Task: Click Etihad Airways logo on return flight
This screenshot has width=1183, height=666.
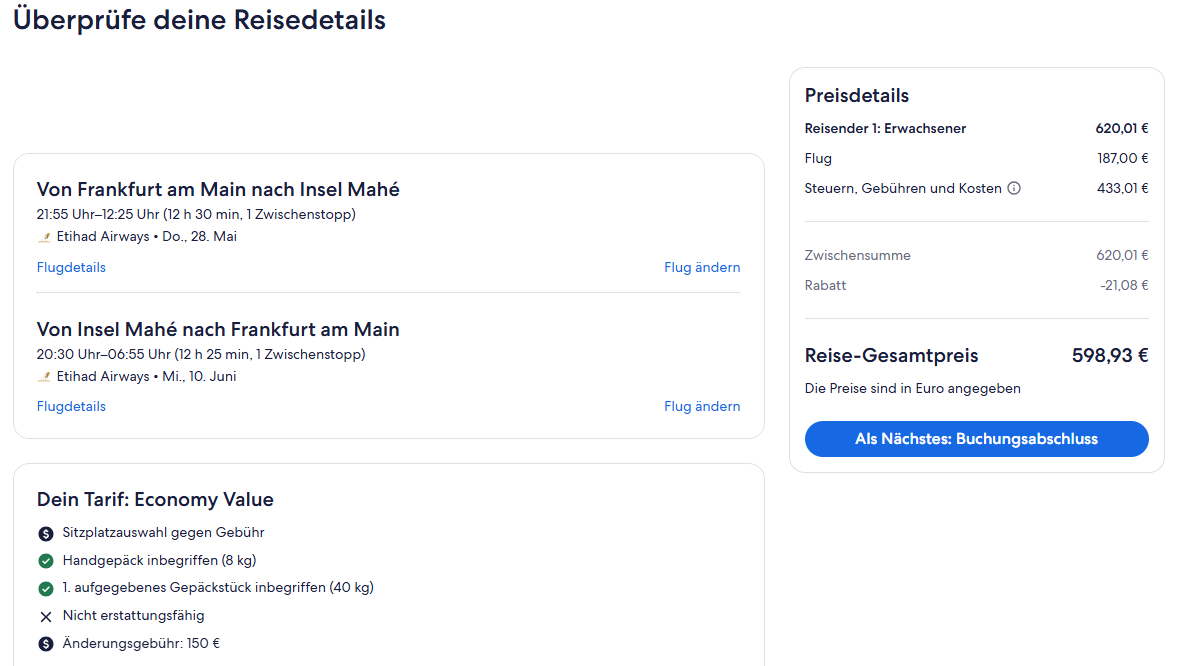Action: click(x=44, y=377)
